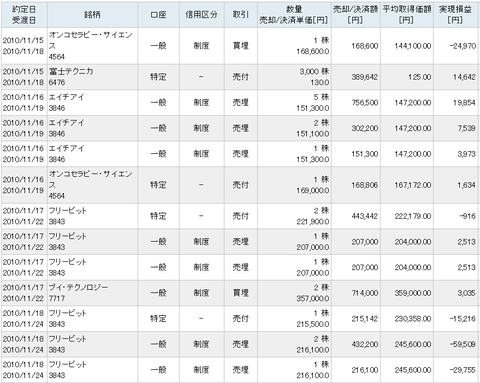Viewport: 480px width, 383px height.
Task: Click the average acquisition price 167,172.00
Action: (x=413, y=185)
